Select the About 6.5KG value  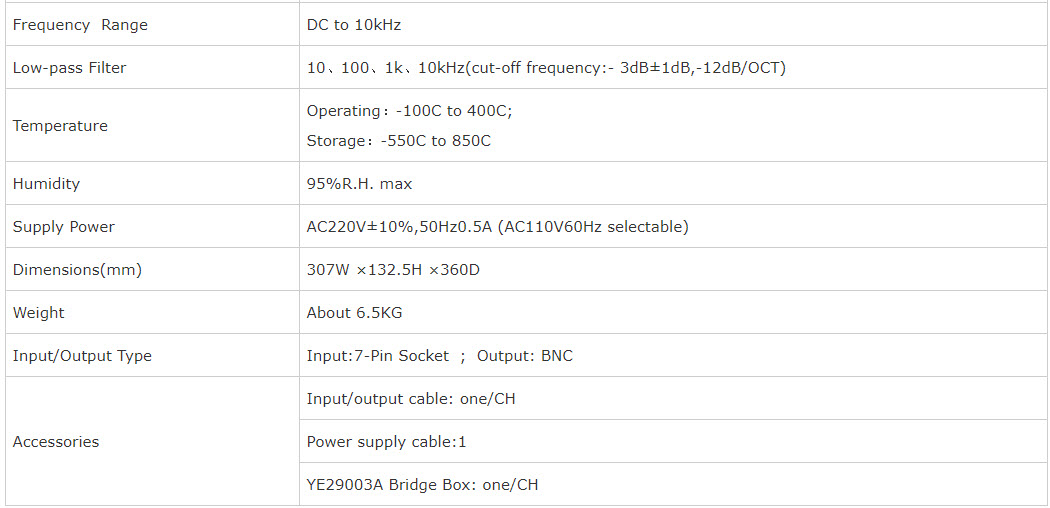coord(354,313)
